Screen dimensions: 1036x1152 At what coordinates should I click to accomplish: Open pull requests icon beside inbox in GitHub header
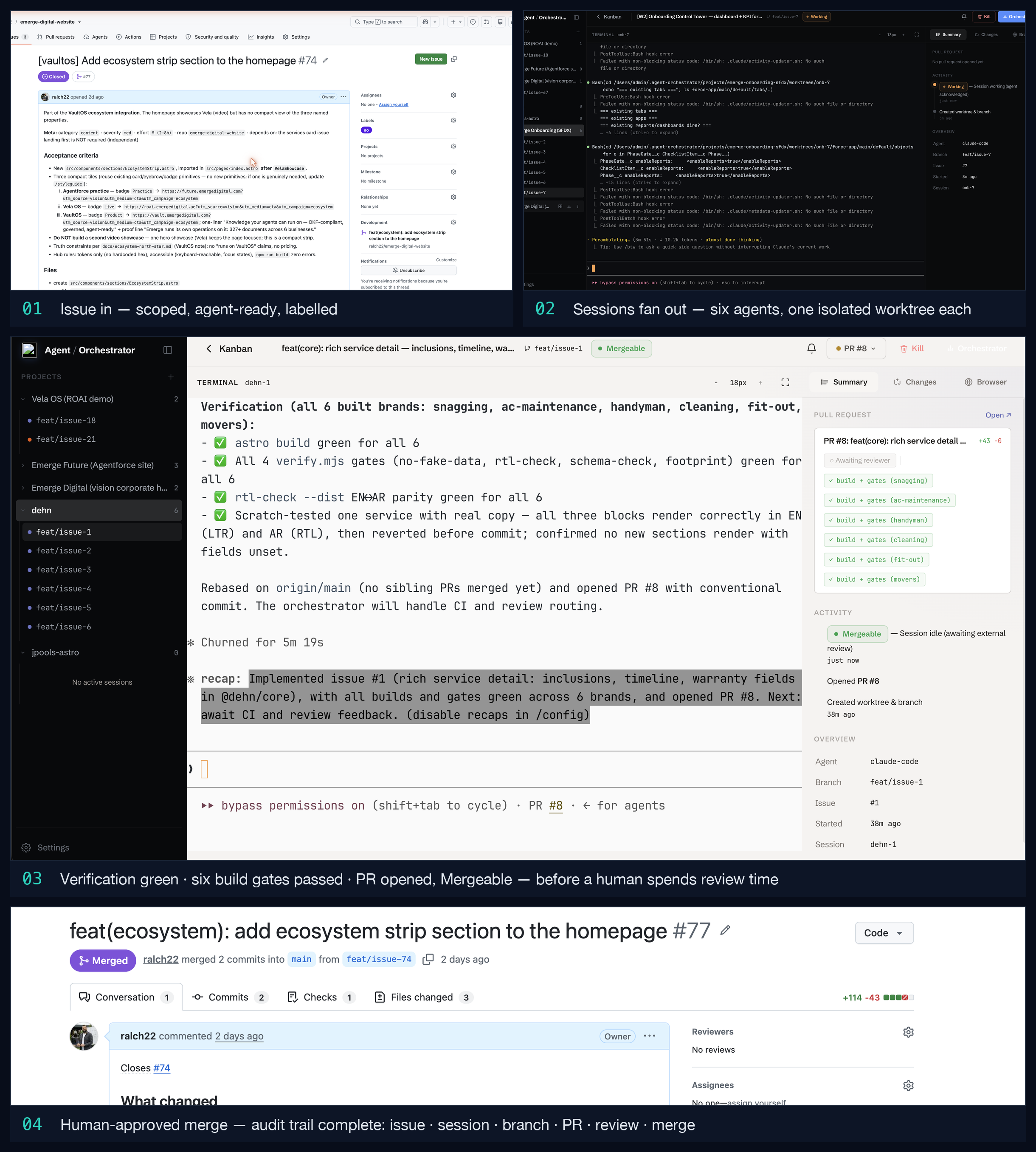pos(486,22)
